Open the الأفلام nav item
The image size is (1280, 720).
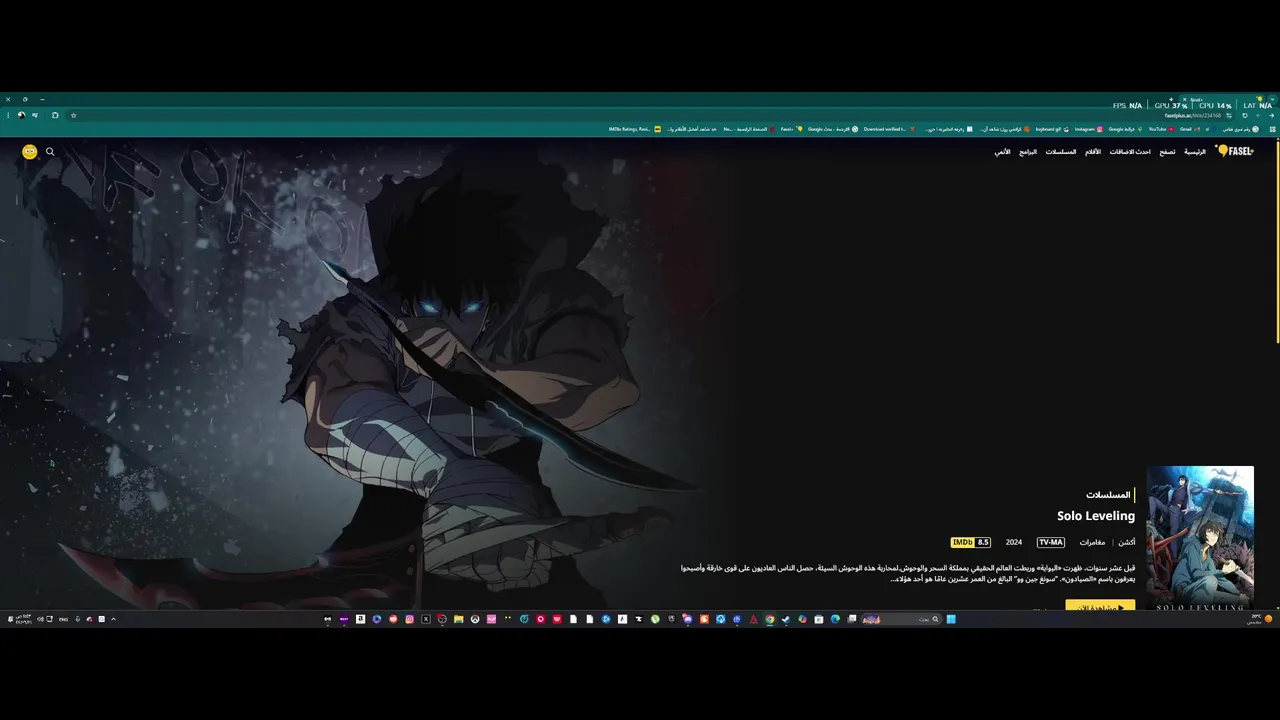[x=1093, y=152]
